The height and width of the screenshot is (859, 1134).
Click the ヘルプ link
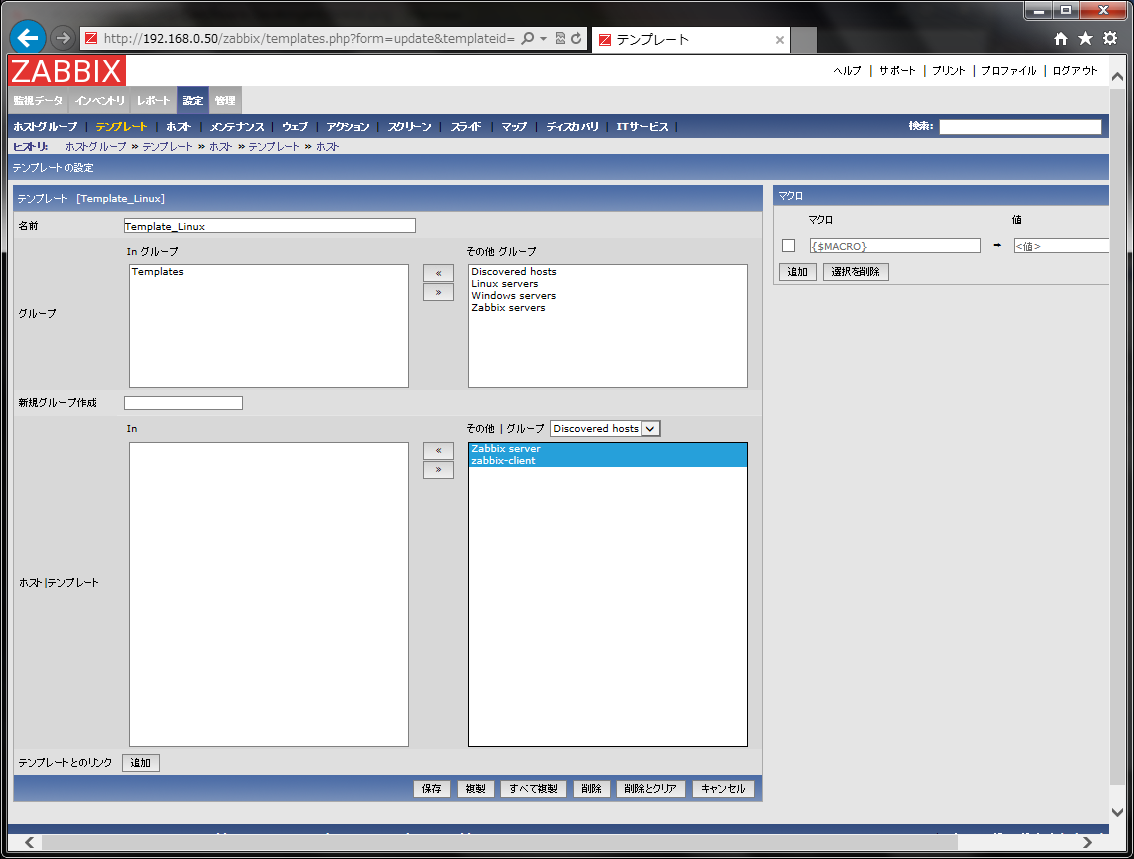[x=848, y=71]
